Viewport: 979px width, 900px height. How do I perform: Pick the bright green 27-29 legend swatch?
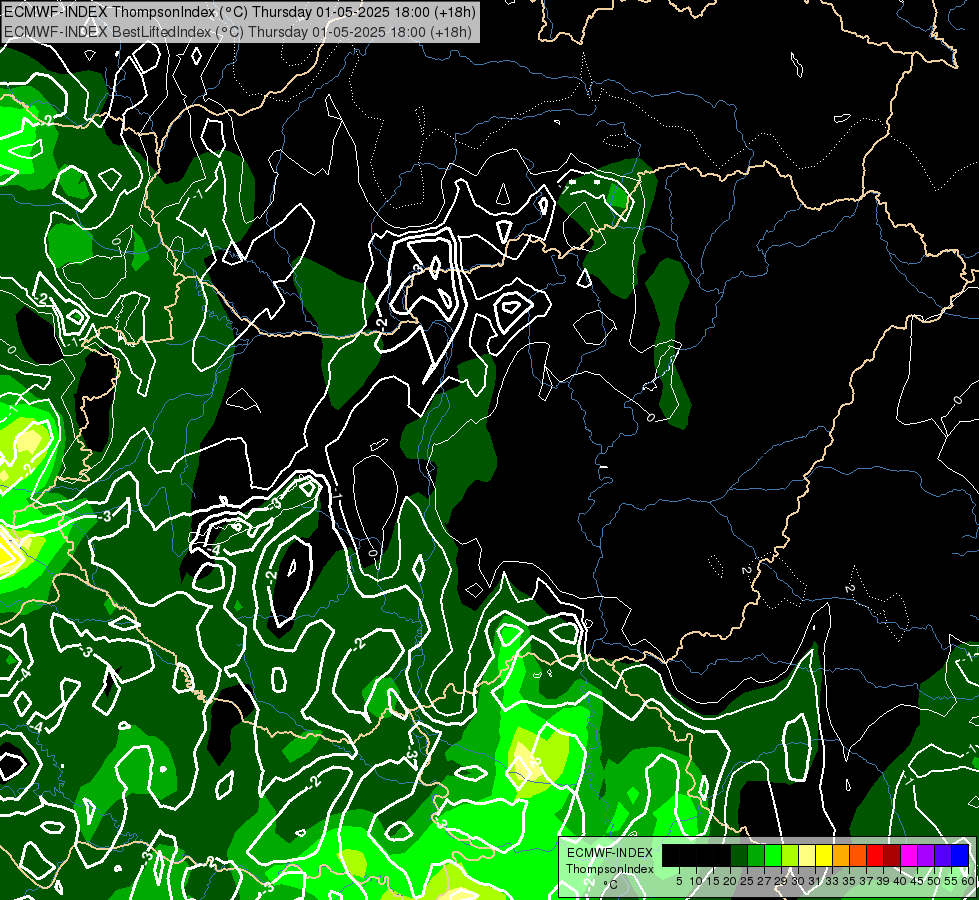pos(773,855)
